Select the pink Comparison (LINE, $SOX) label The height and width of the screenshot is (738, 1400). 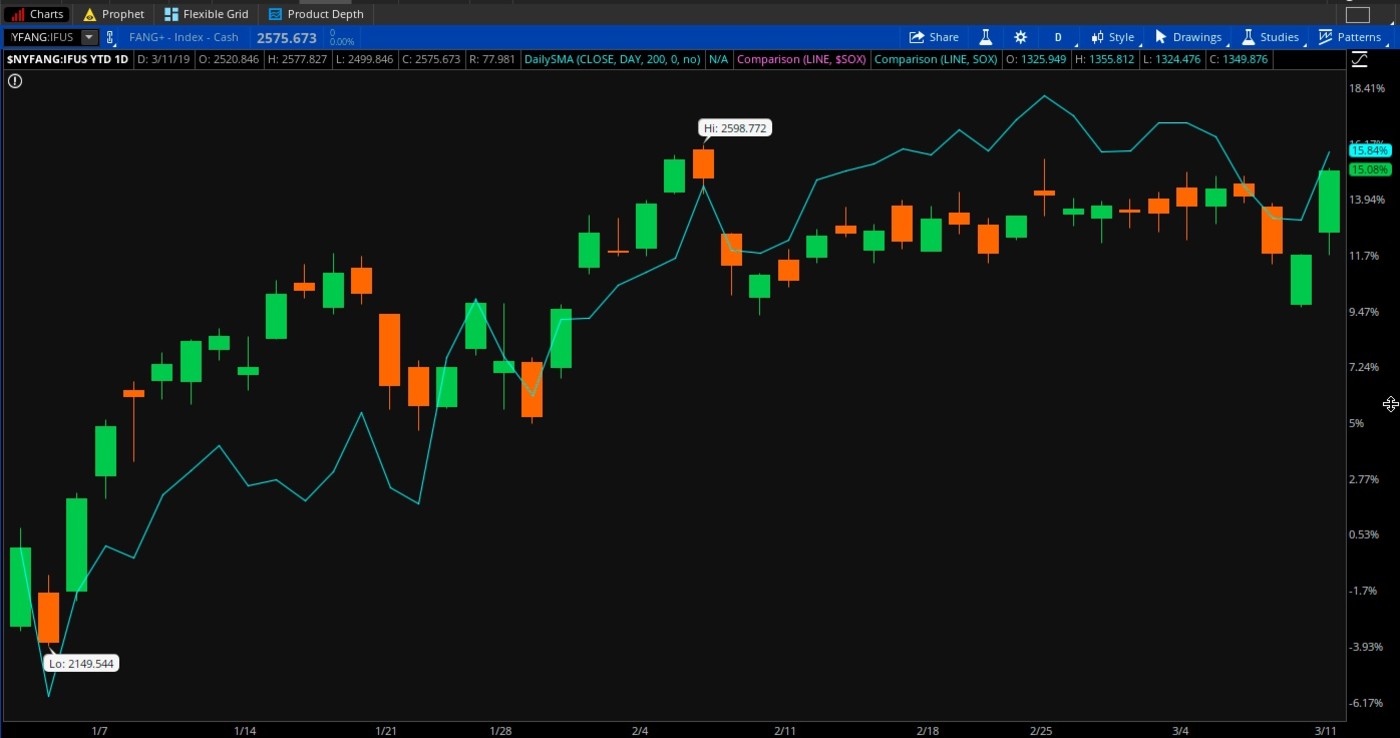[801, 59]
